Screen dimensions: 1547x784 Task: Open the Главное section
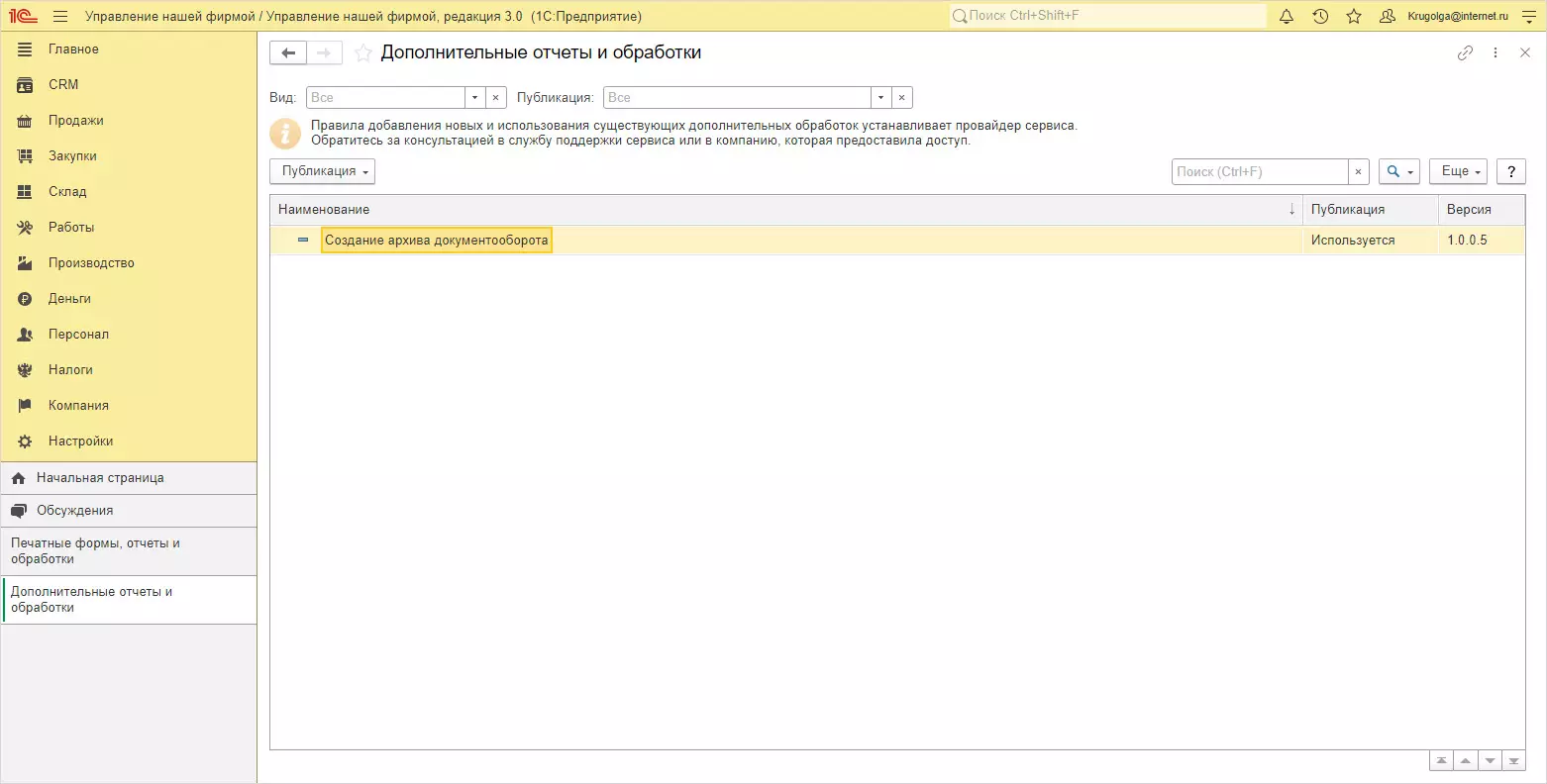129,49
